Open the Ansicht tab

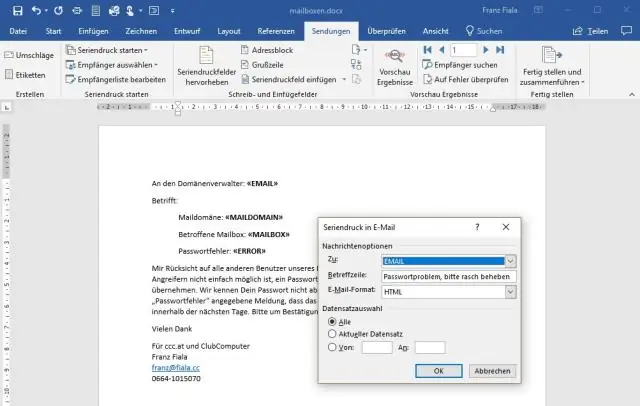click(435, 31)
